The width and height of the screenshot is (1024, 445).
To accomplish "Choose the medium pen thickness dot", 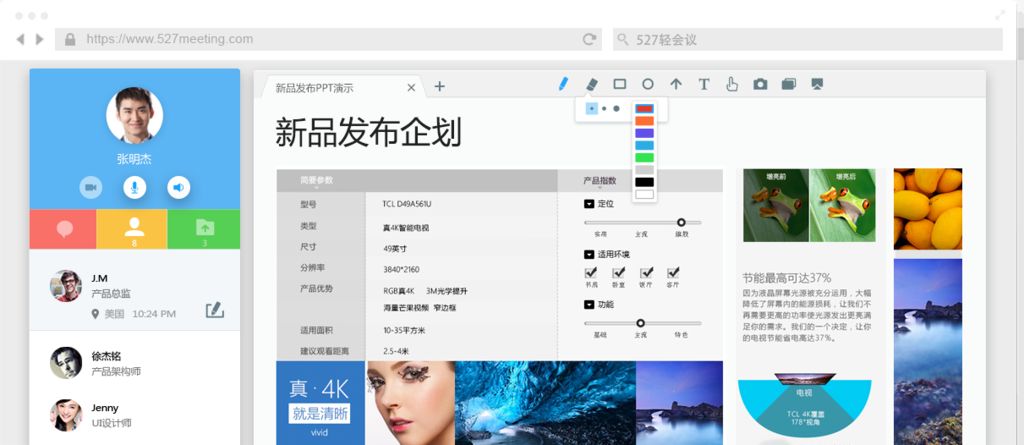I will (x=604, y=108).
